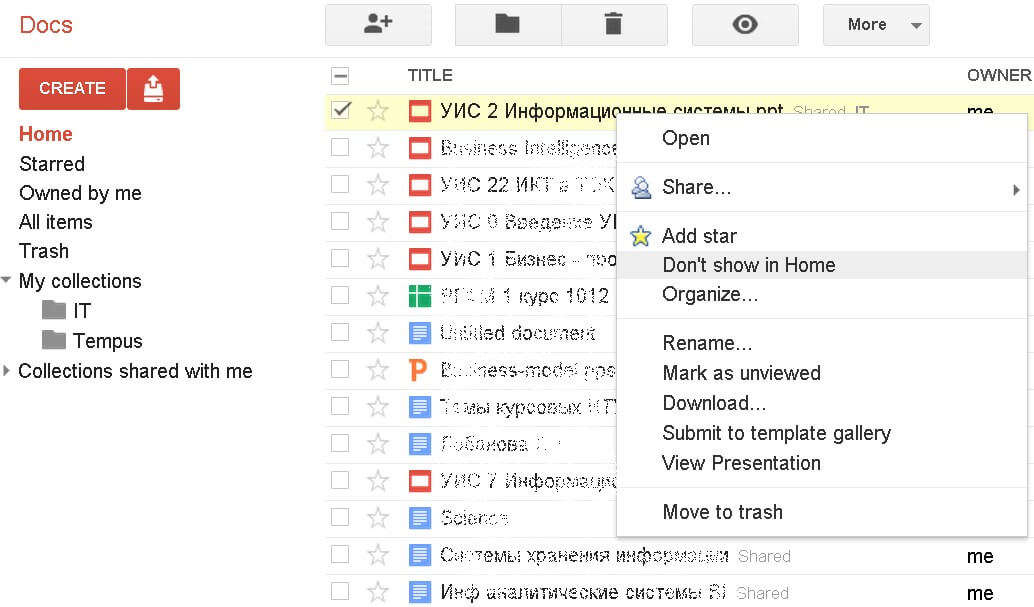Image resolution: width=1034 pixels, height=607 pixels.
Task: Check the УИС 0 Введение row checkbox
Action: tap(340, 220)
